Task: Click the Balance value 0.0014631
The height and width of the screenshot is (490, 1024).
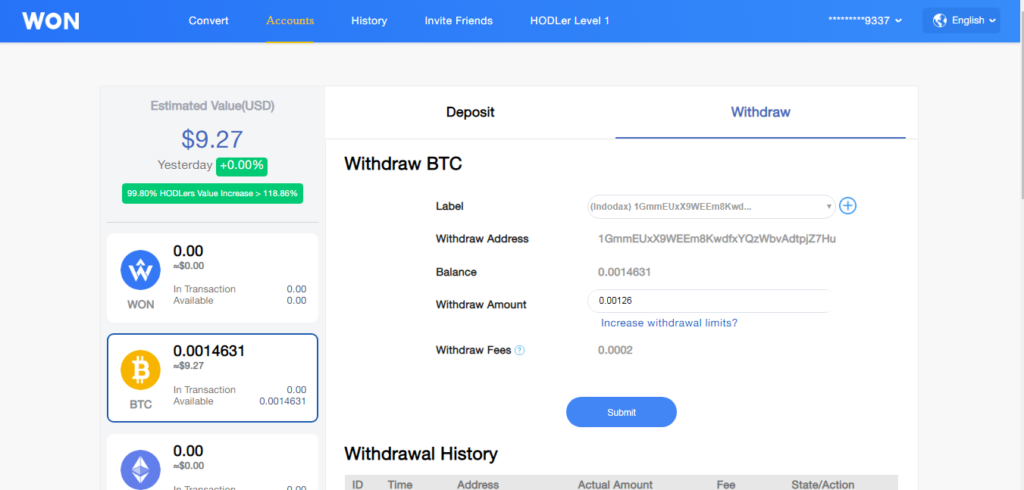Action: pos(624,272)
